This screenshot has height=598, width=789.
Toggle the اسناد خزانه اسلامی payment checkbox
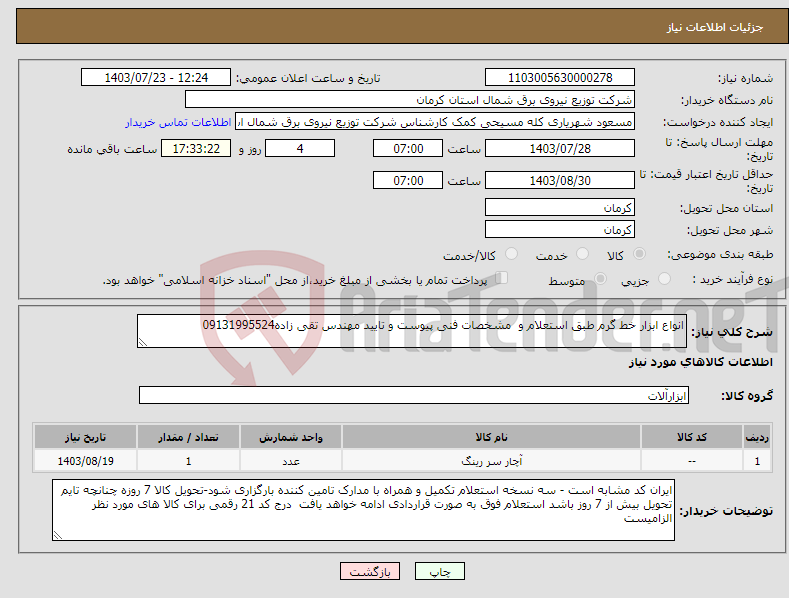point(501,278)
